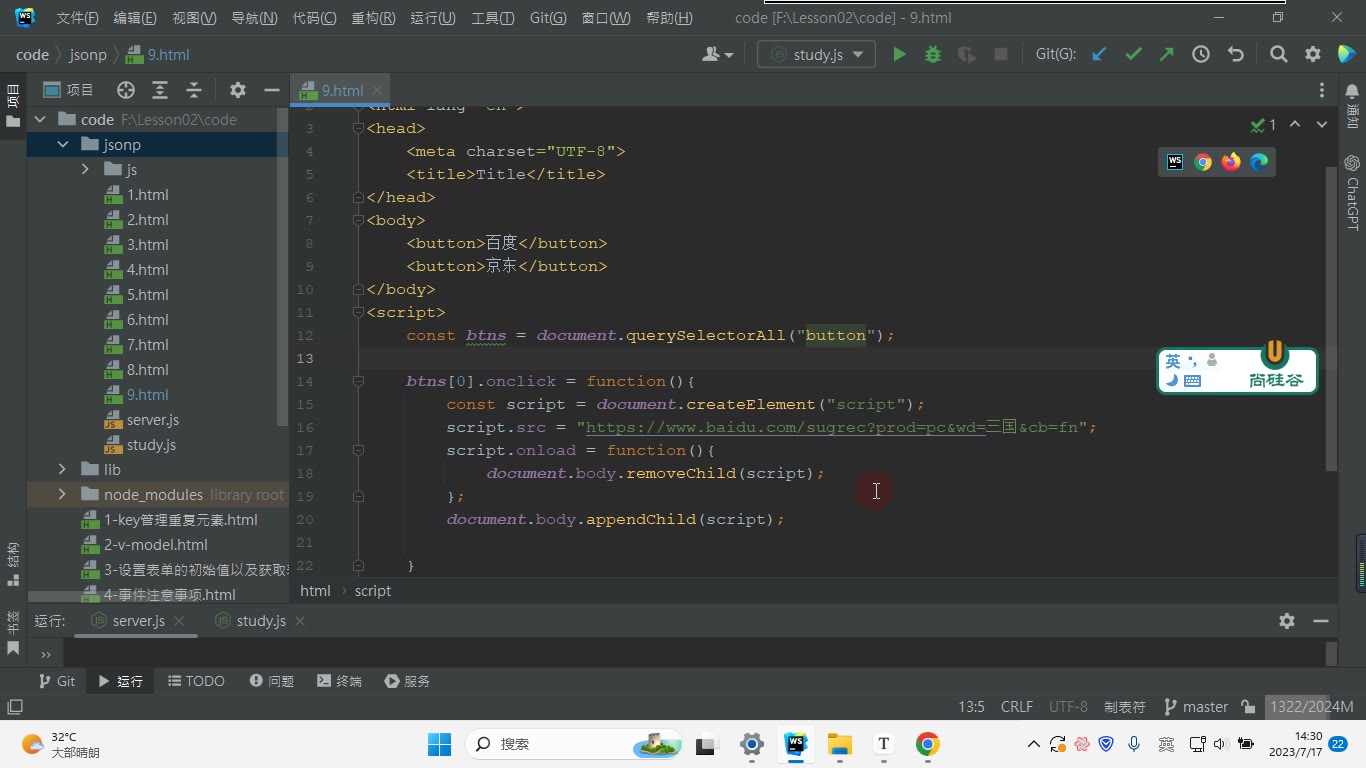
Task: Toggle read-only lock icon in status bar
Action: pos(1248,707)
